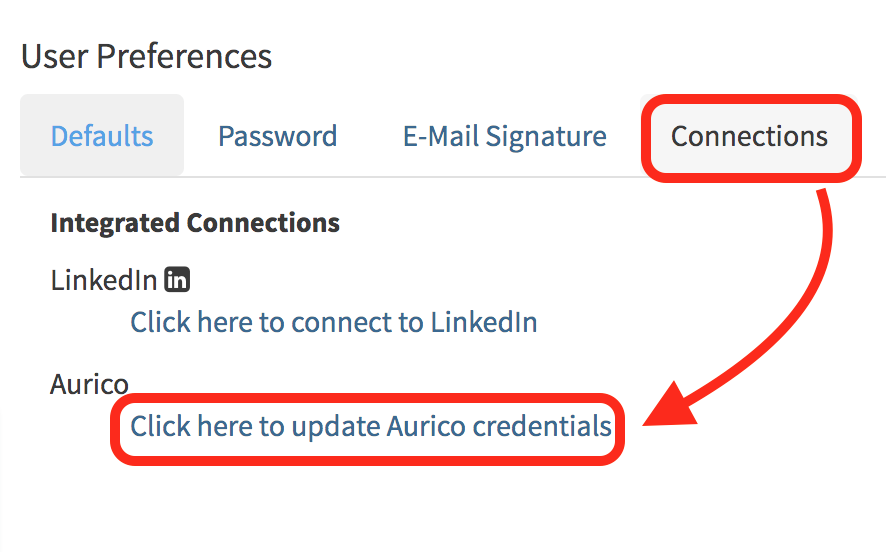Viewport: 886px width, 552px height.
Task: Select the Aurico connection label
Action: (x=89, y=384)
